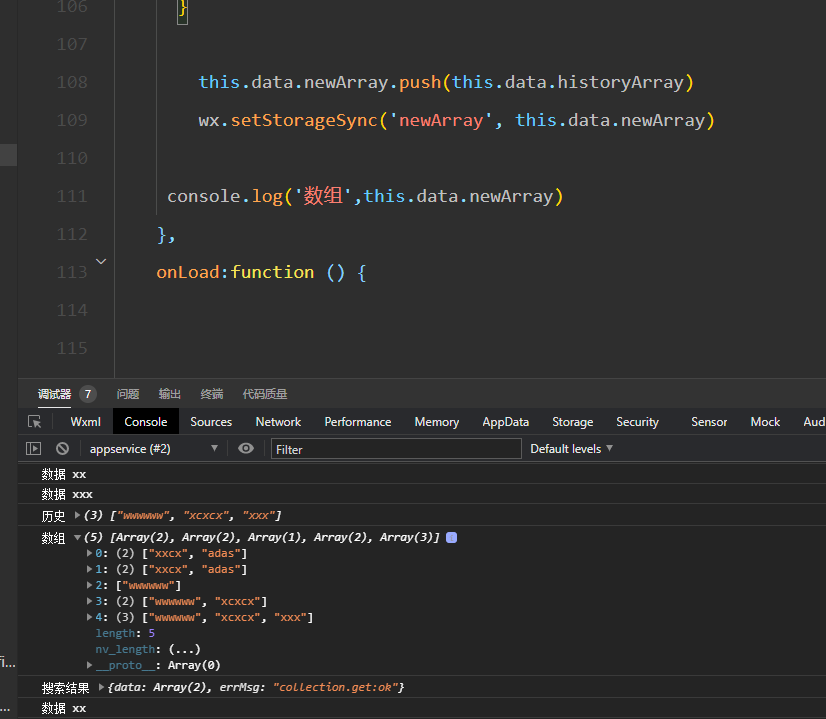This screenshot has height=719, width=826.
Task: Expand the 搜索结果 object
Action: [101, 687]
